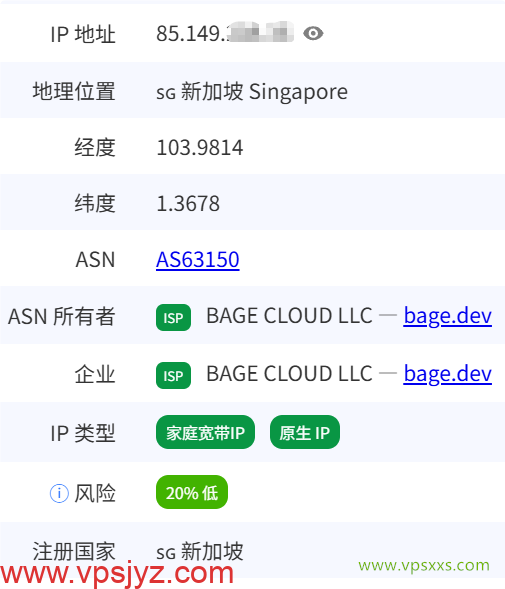Click the 经度 label
Viewport: 505px width, 589px height.
pyautogui.click(x=95, y=147)
